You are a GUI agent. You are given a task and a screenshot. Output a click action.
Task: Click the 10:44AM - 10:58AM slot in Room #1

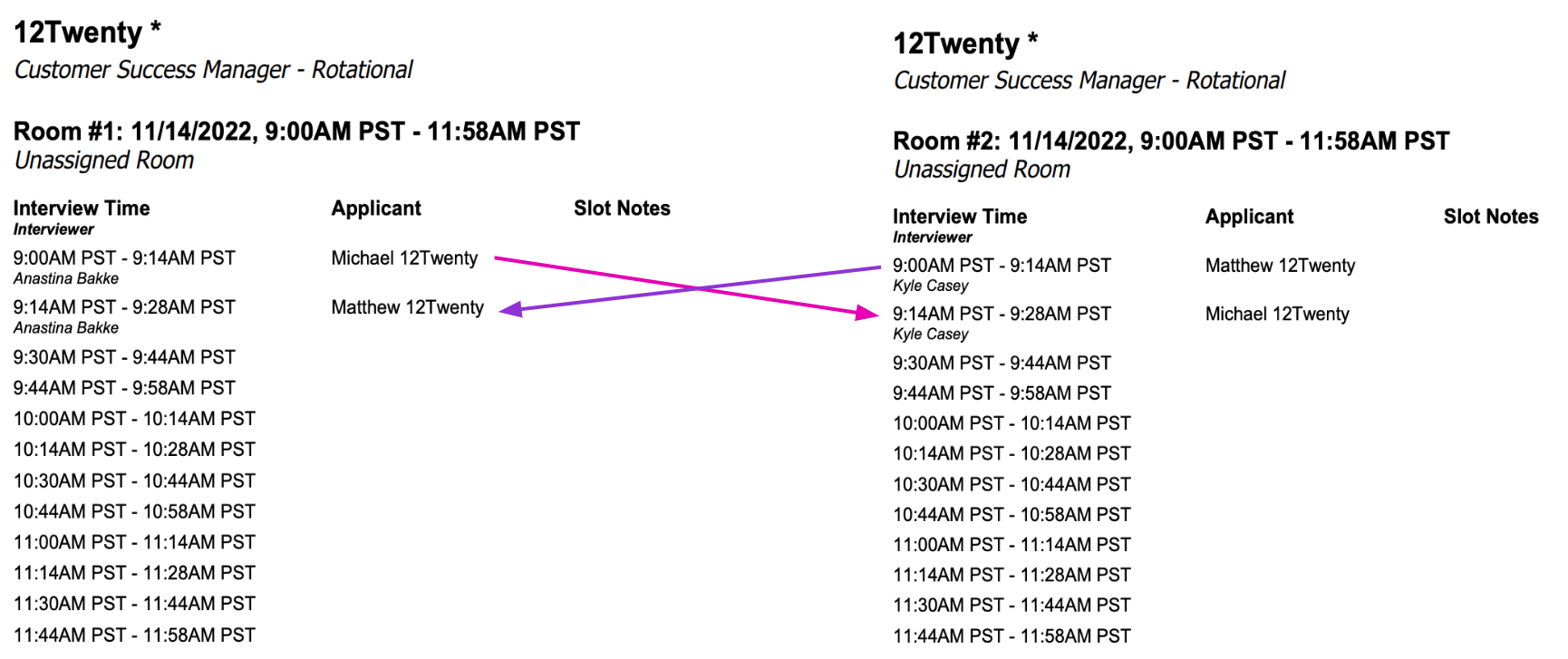point(134,512)
